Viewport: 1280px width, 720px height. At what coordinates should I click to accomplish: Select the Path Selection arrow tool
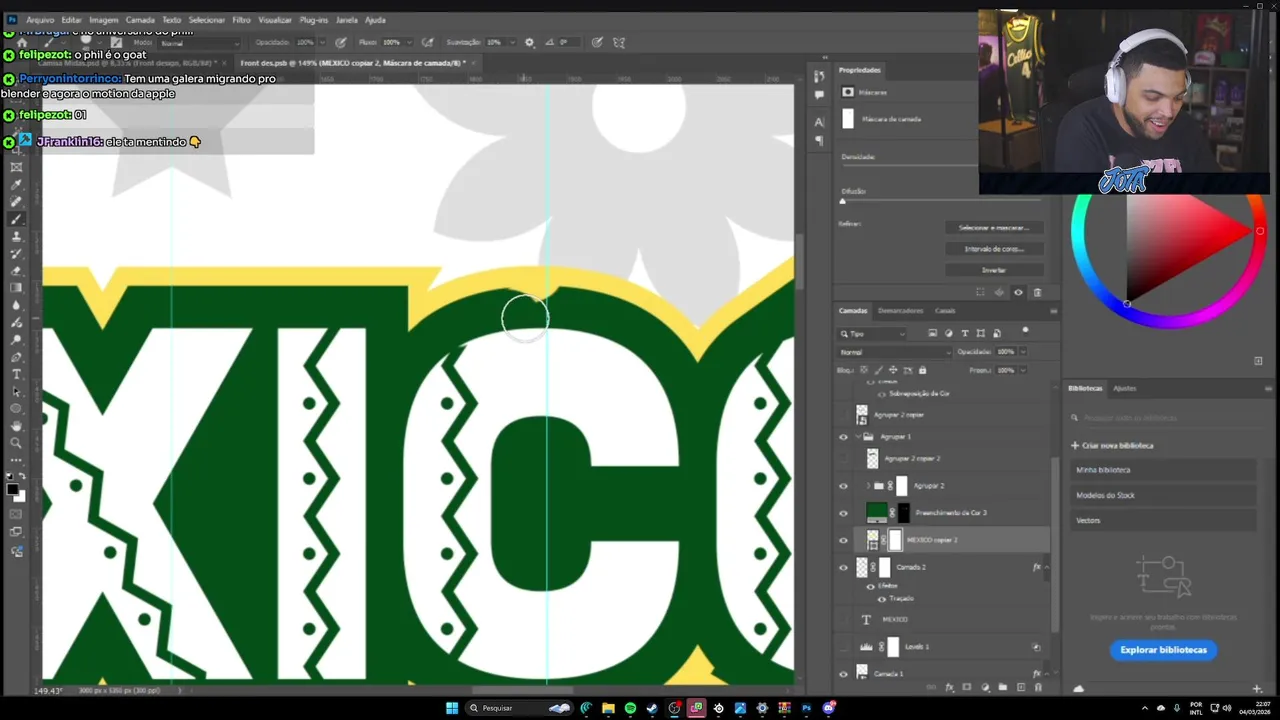(16, 391)
